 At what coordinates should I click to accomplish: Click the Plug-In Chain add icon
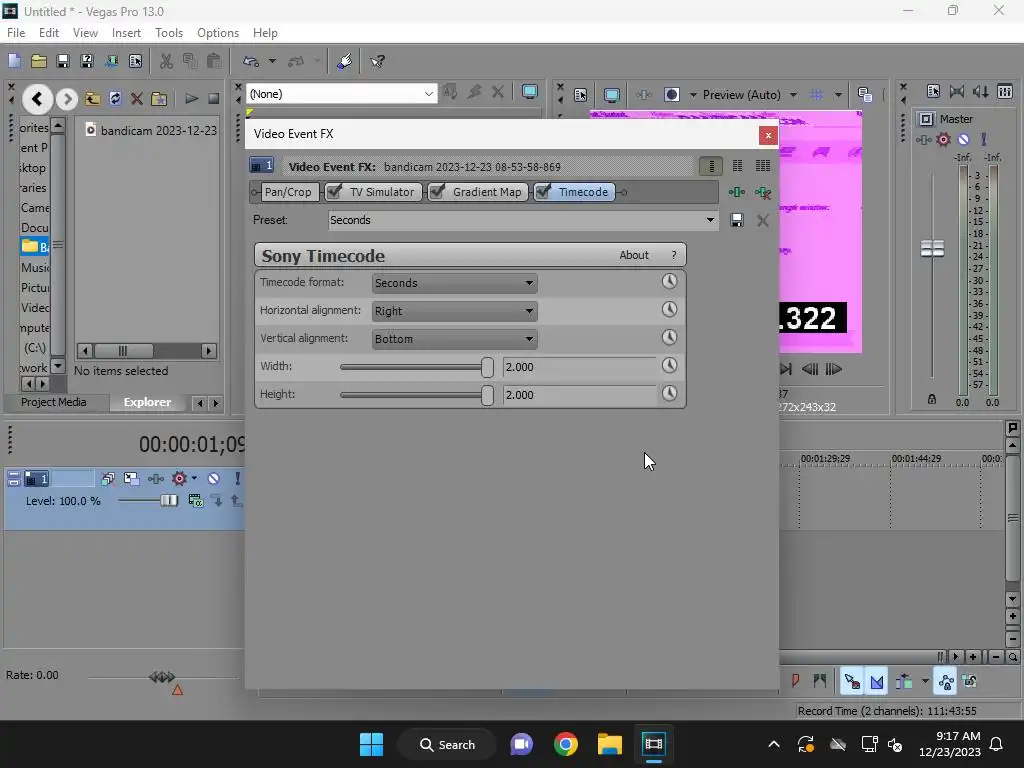tap(737, 192)
